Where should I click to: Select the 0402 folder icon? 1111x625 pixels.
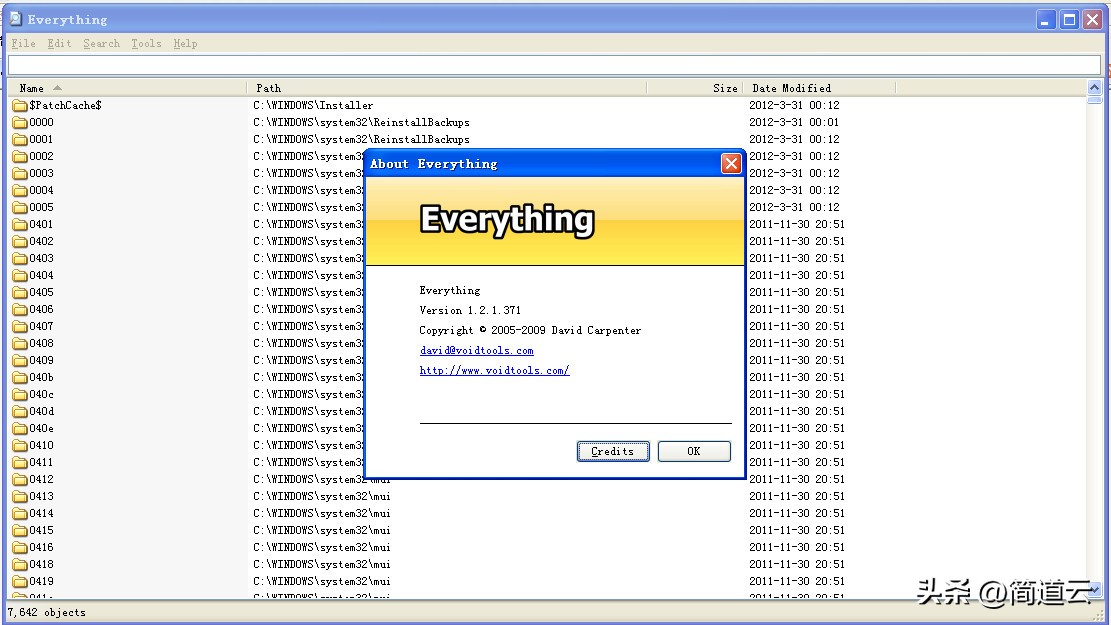coord(20,242)
